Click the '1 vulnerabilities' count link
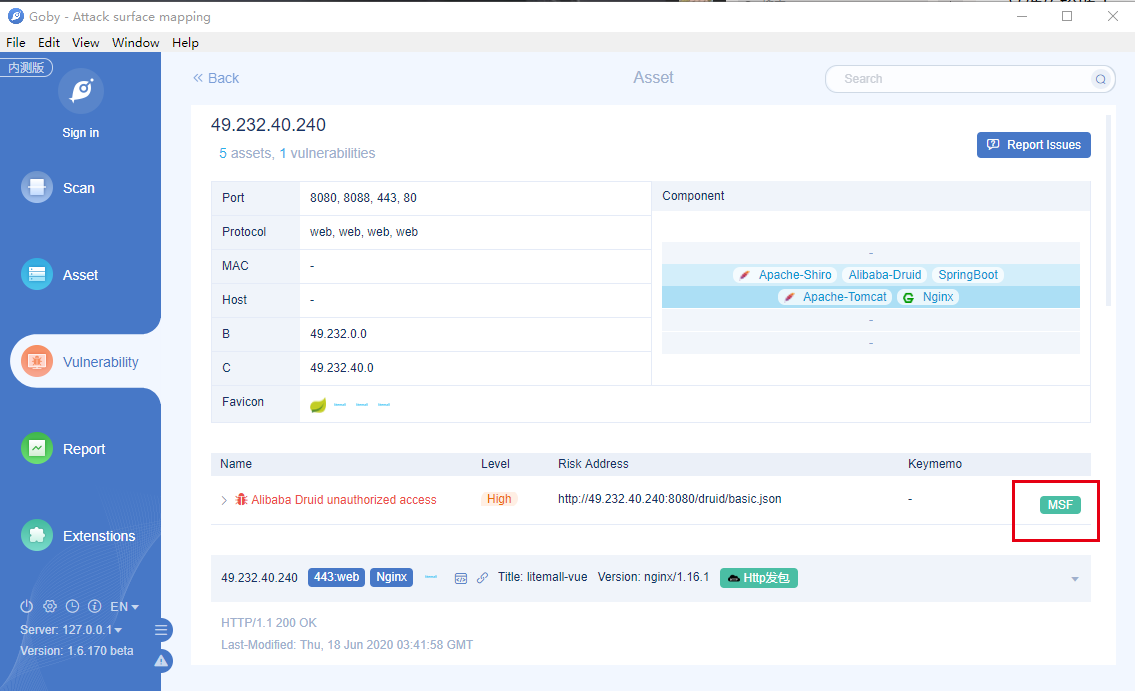Screen dimensions: 1135x691 click(327, 153)
